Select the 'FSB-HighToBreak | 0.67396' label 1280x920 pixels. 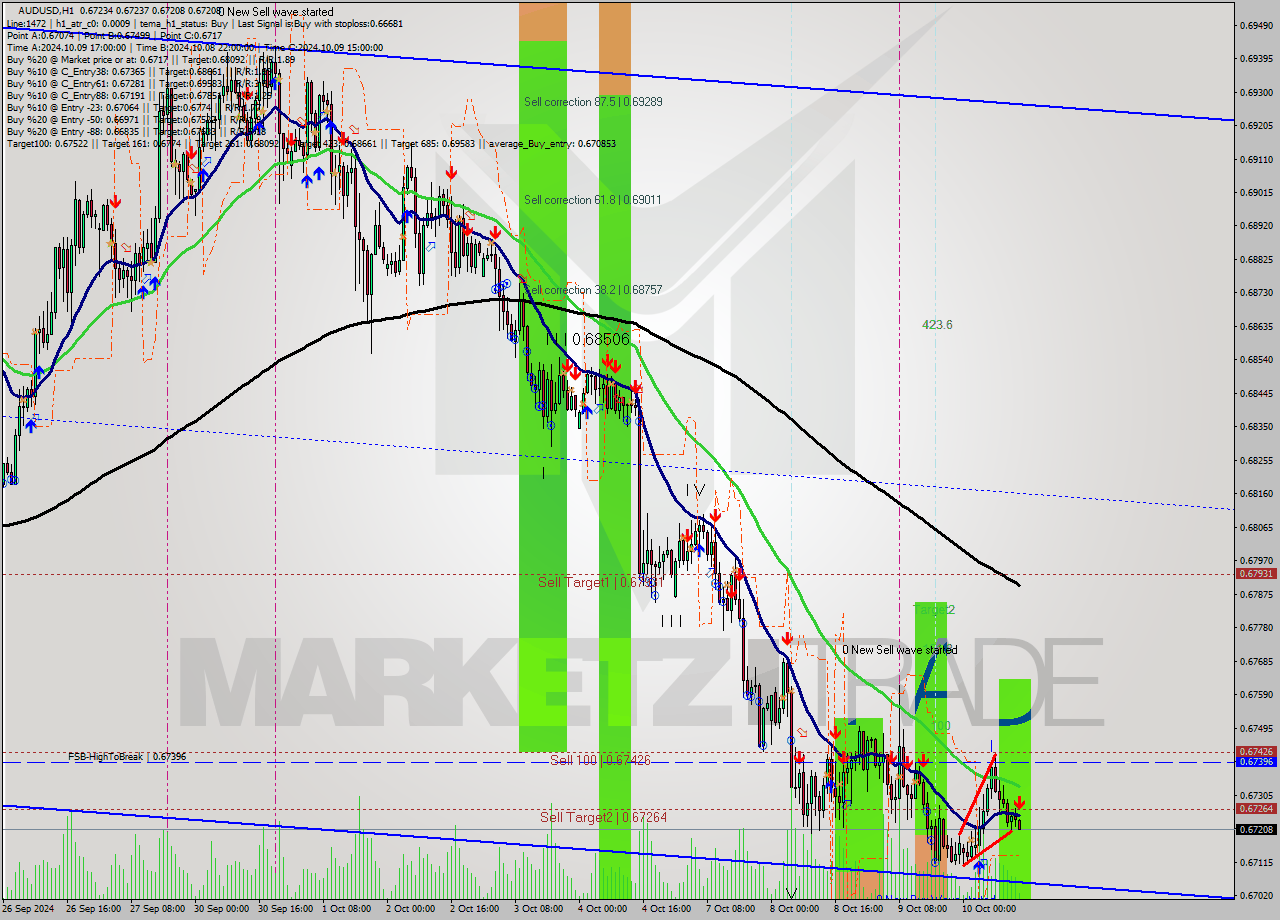[127, 757]
